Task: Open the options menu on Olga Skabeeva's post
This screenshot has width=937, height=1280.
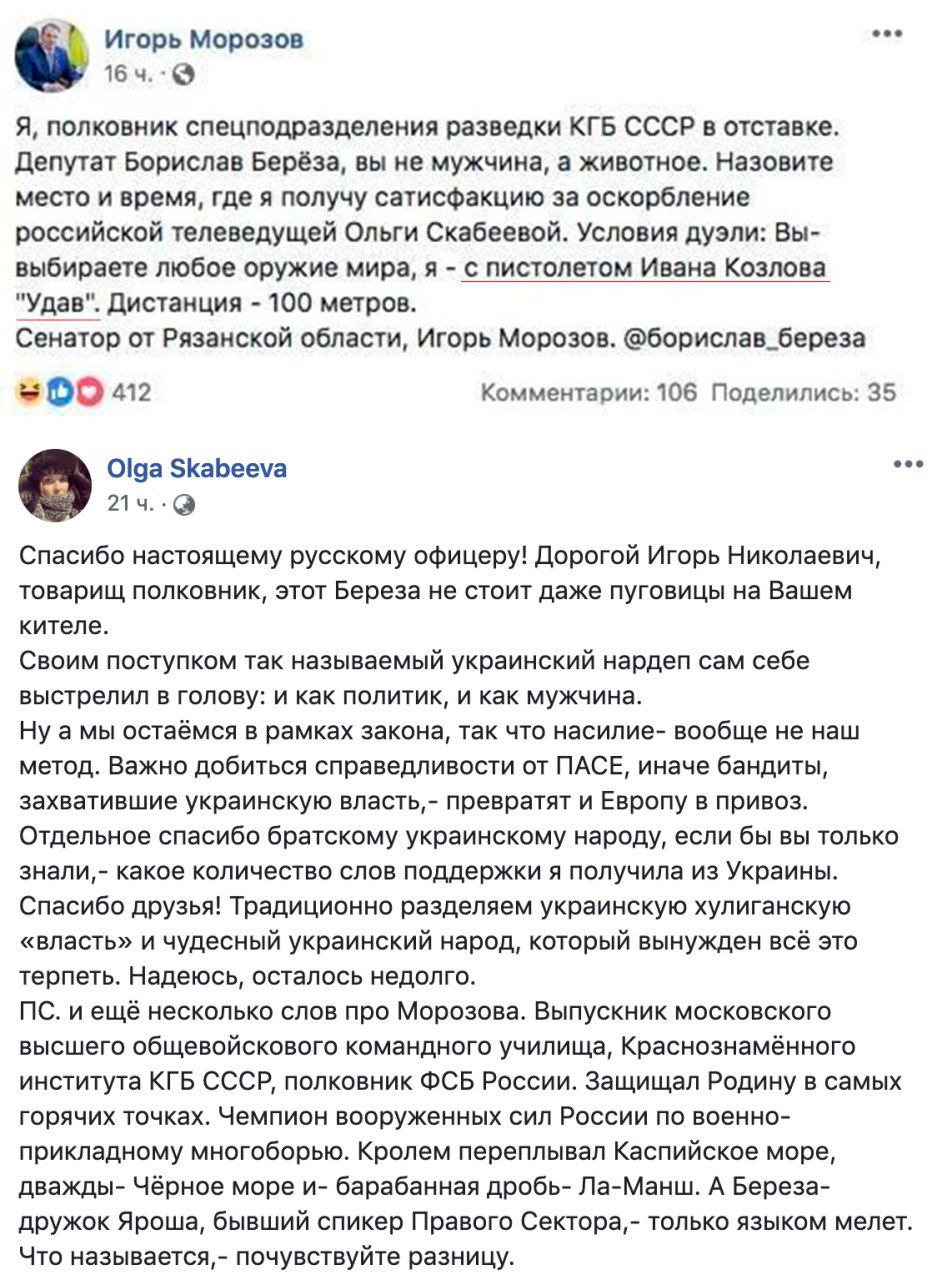Action: click(907, 465)
